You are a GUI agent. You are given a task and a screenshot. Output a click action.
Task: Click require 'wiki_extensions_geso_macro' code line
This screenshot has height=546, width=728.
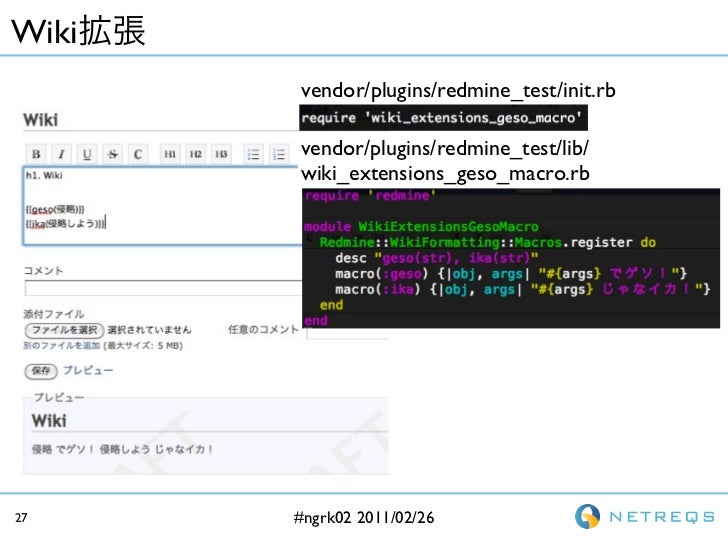[x=443, y=118]
